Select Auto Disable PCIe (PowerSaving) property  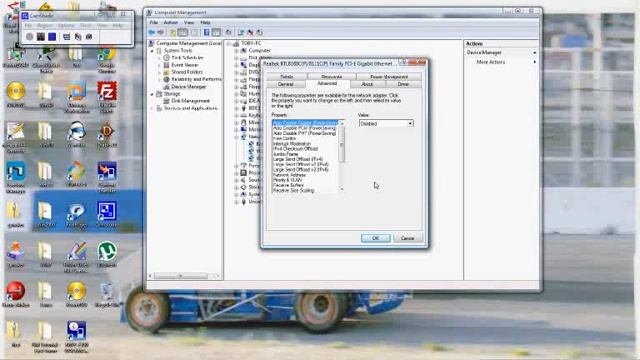click(x=304, y=128)
